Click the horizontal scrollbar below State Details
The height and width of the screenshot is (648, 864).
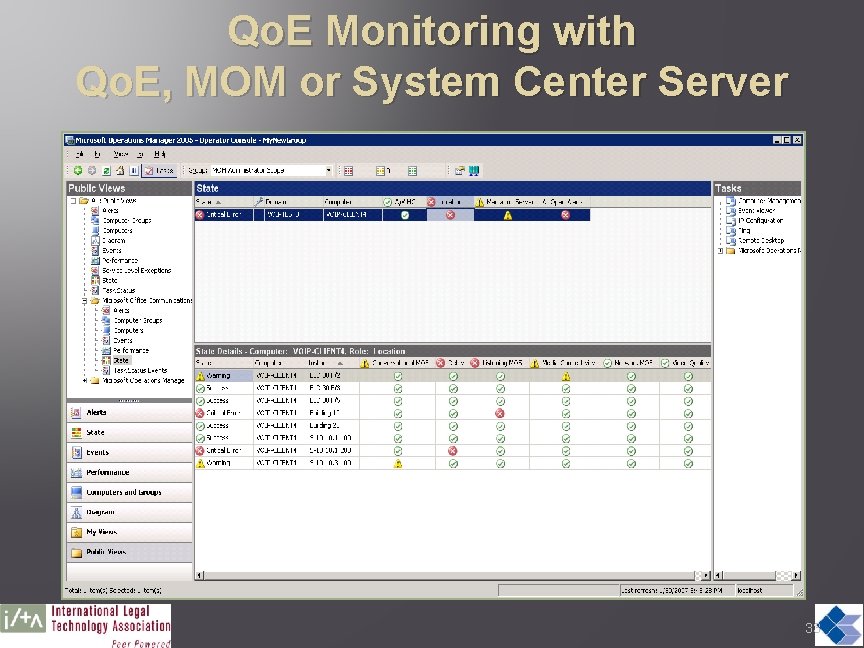(x=450, y=575)
